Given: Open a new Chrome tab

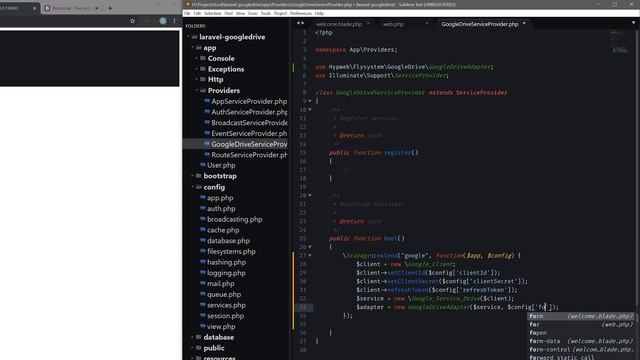Looking at the screenshot, I should click(110, 8).
